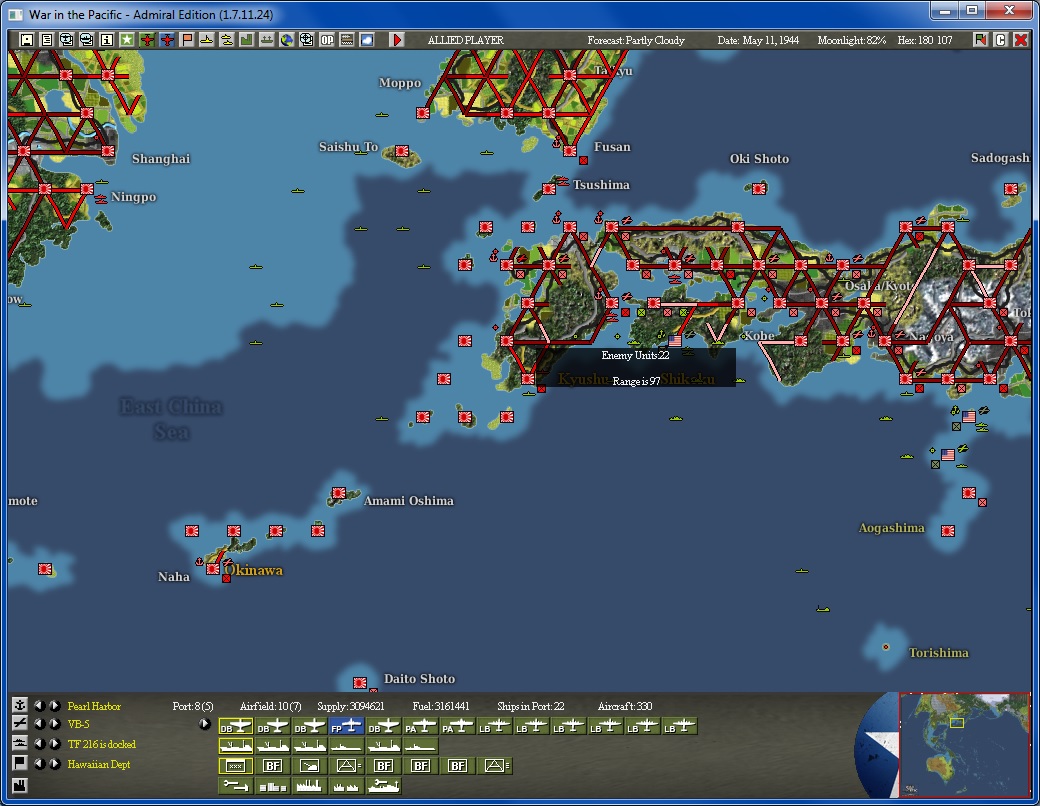
Task: Click the double yellow ships toolbar icon
Action: point(226,40)
